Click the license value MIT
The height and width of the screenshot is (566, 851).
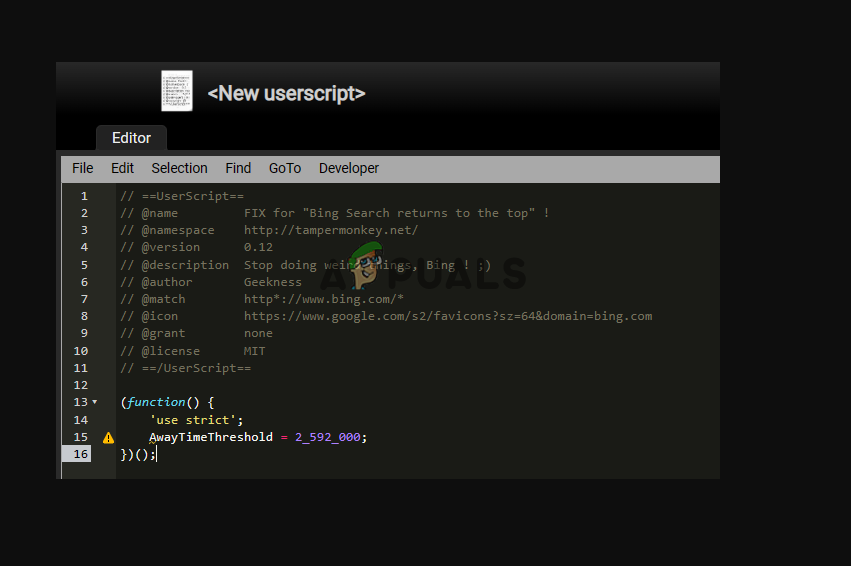[x=255, y=351]
